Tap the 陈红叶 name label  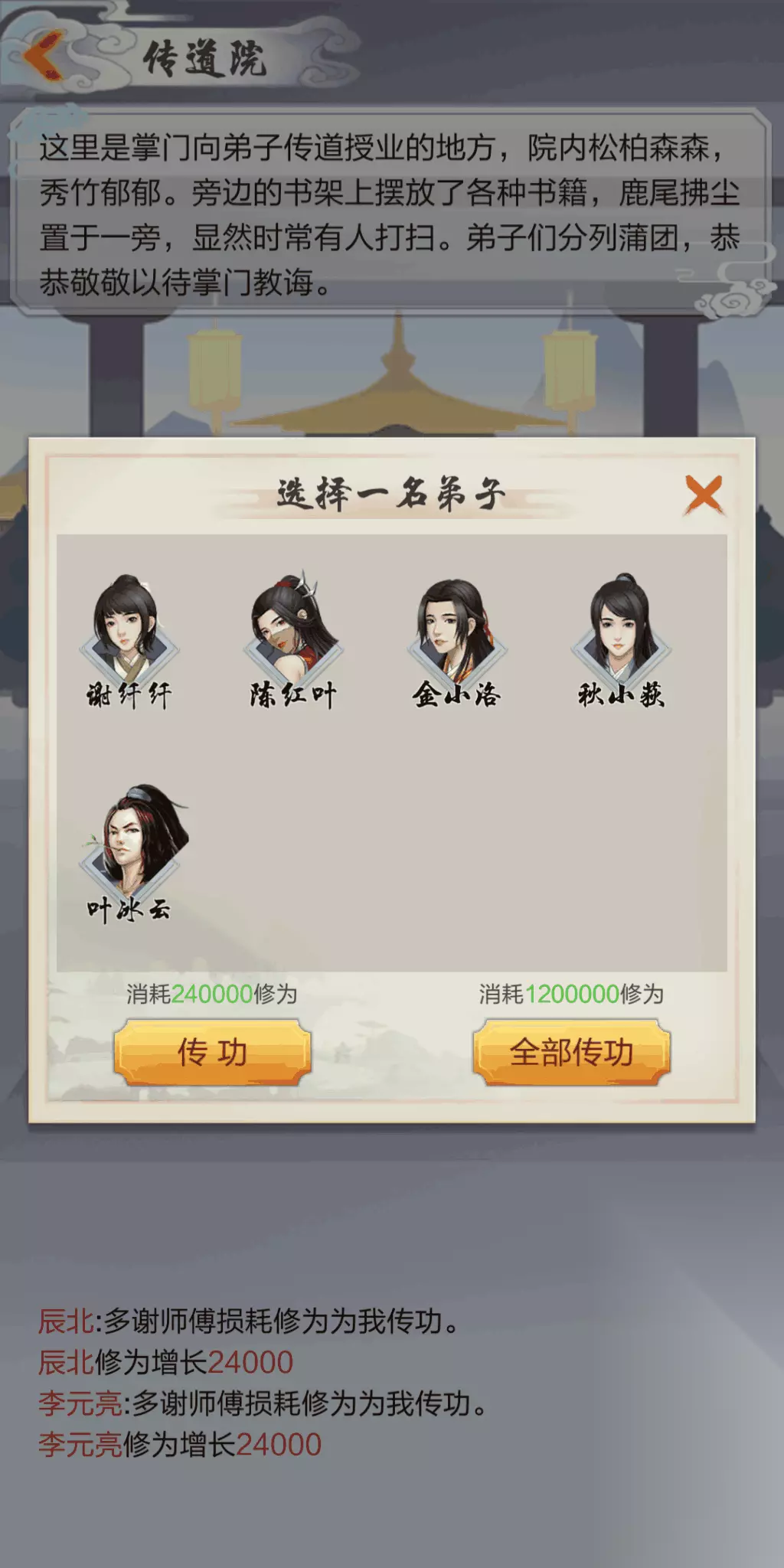pos(293,695)
